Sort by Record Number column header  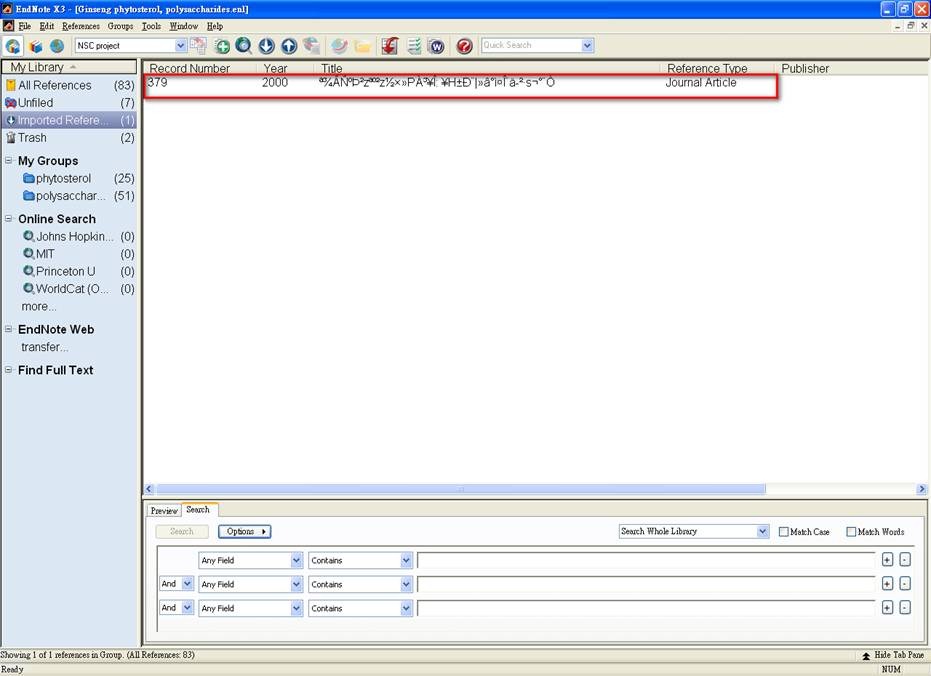pos(200,68)
